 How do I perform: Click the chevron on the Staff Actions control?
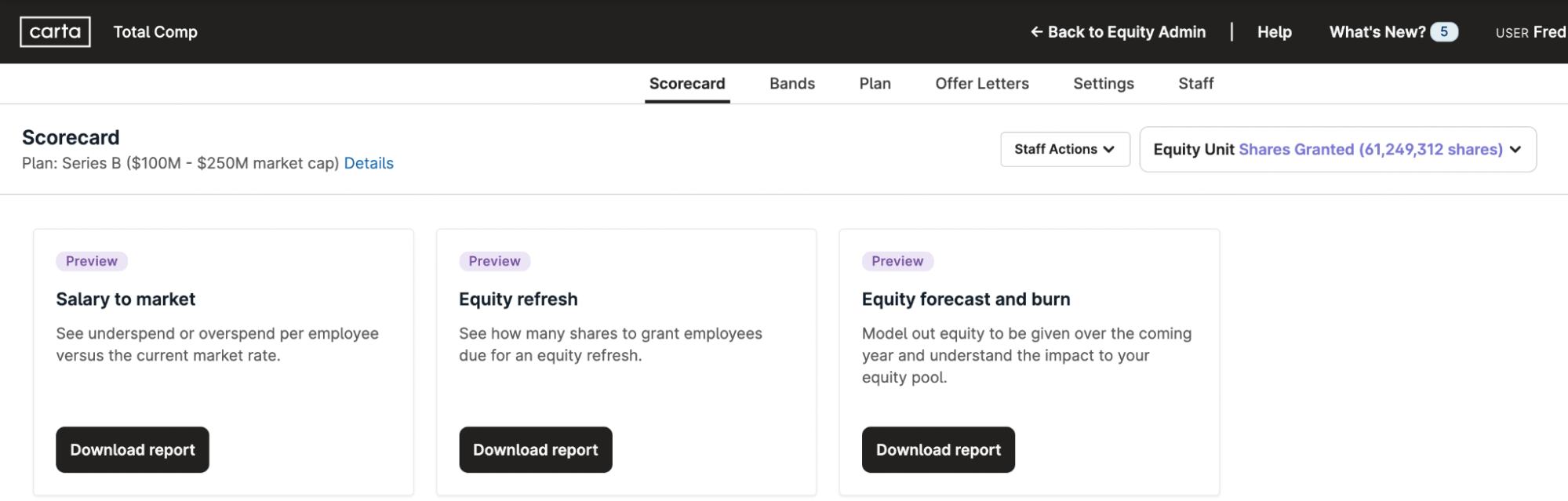pyautogui.click(x=1109, y=149)
